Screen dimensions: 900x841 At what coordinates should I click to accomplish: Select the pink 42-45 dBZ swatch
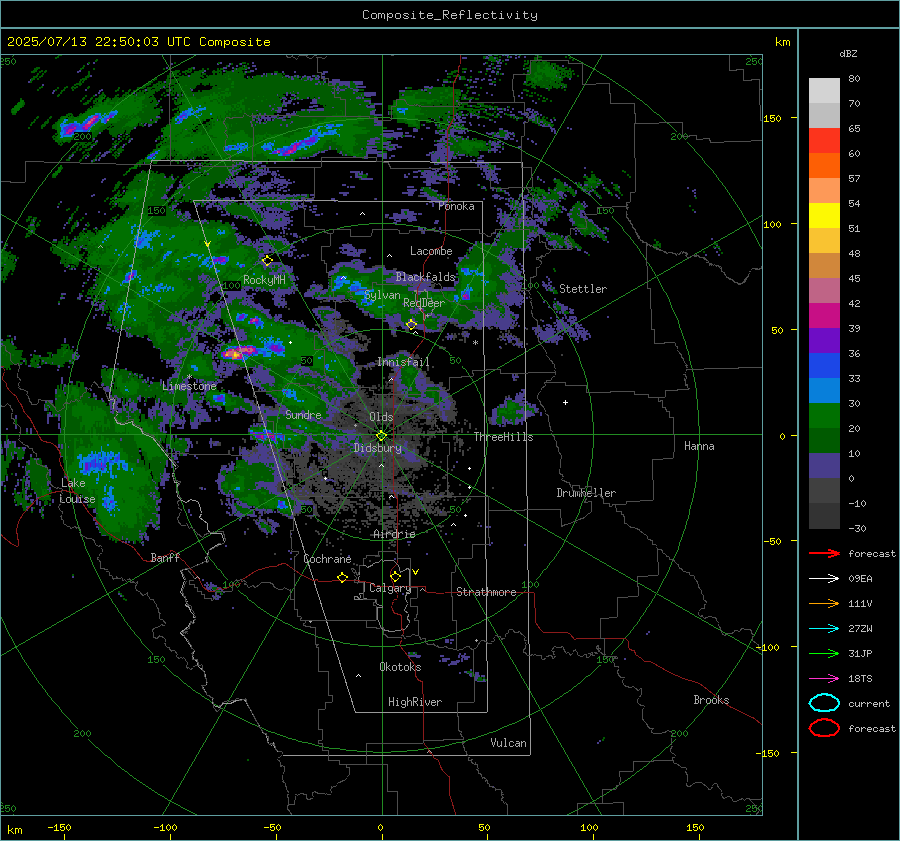pyautogui.click(x=824, y=291)
